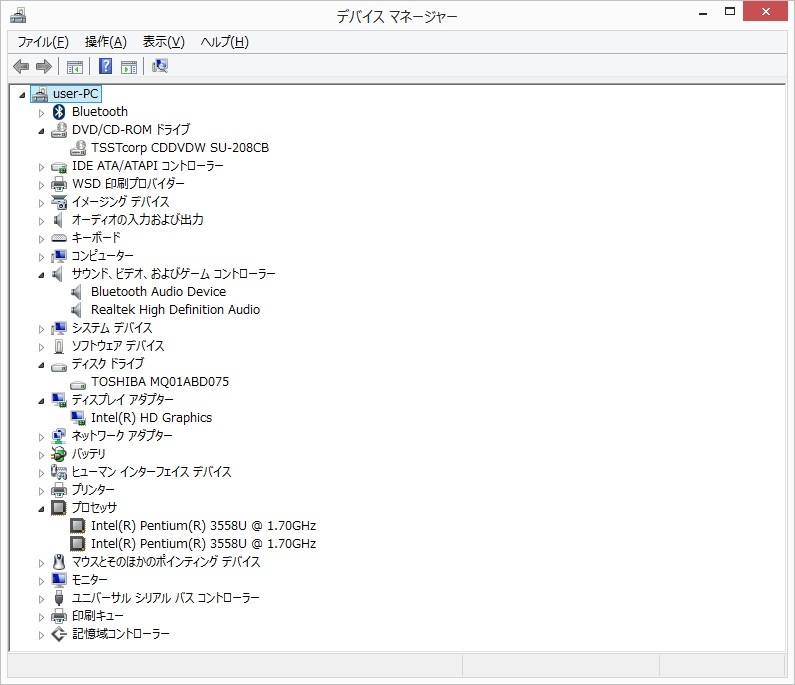Click the ネットワーク アダプター icon

click(59, 436)
